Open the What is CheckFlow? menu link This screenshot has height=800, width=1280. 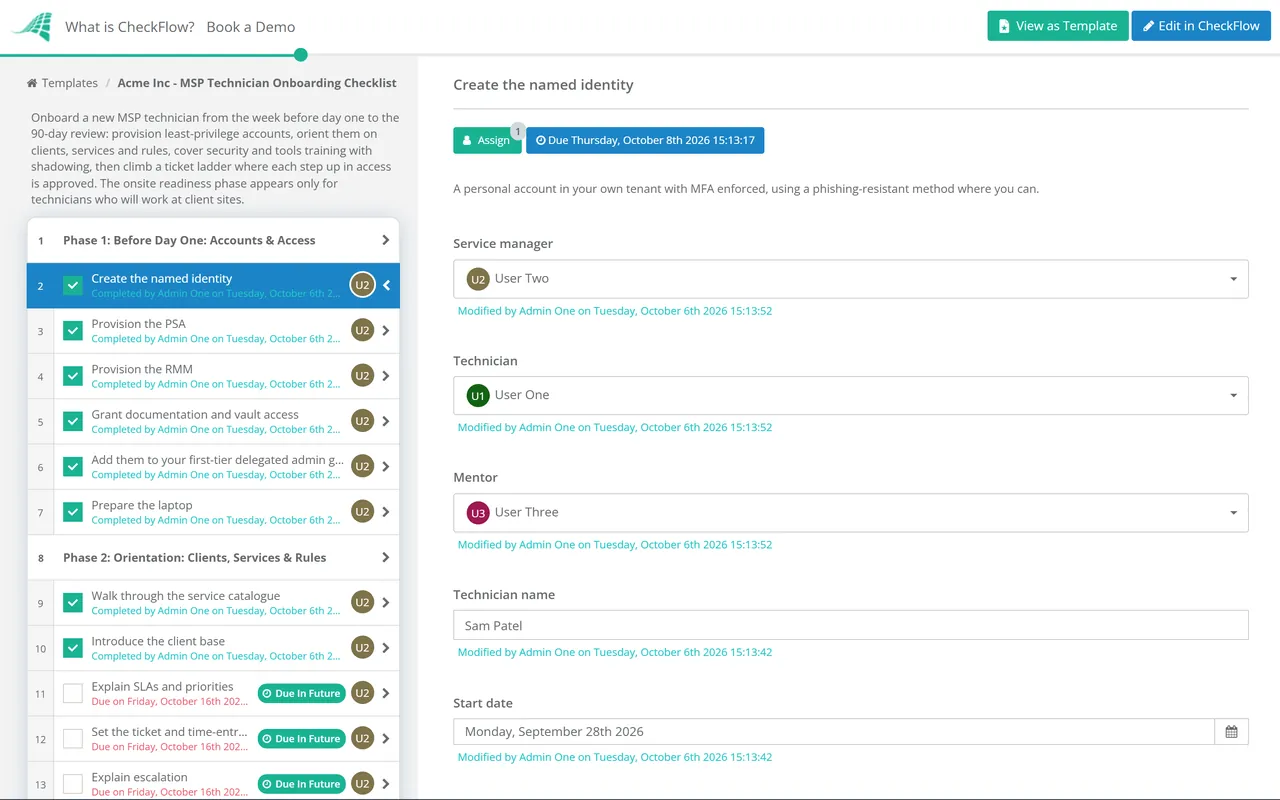pos(130,26)
